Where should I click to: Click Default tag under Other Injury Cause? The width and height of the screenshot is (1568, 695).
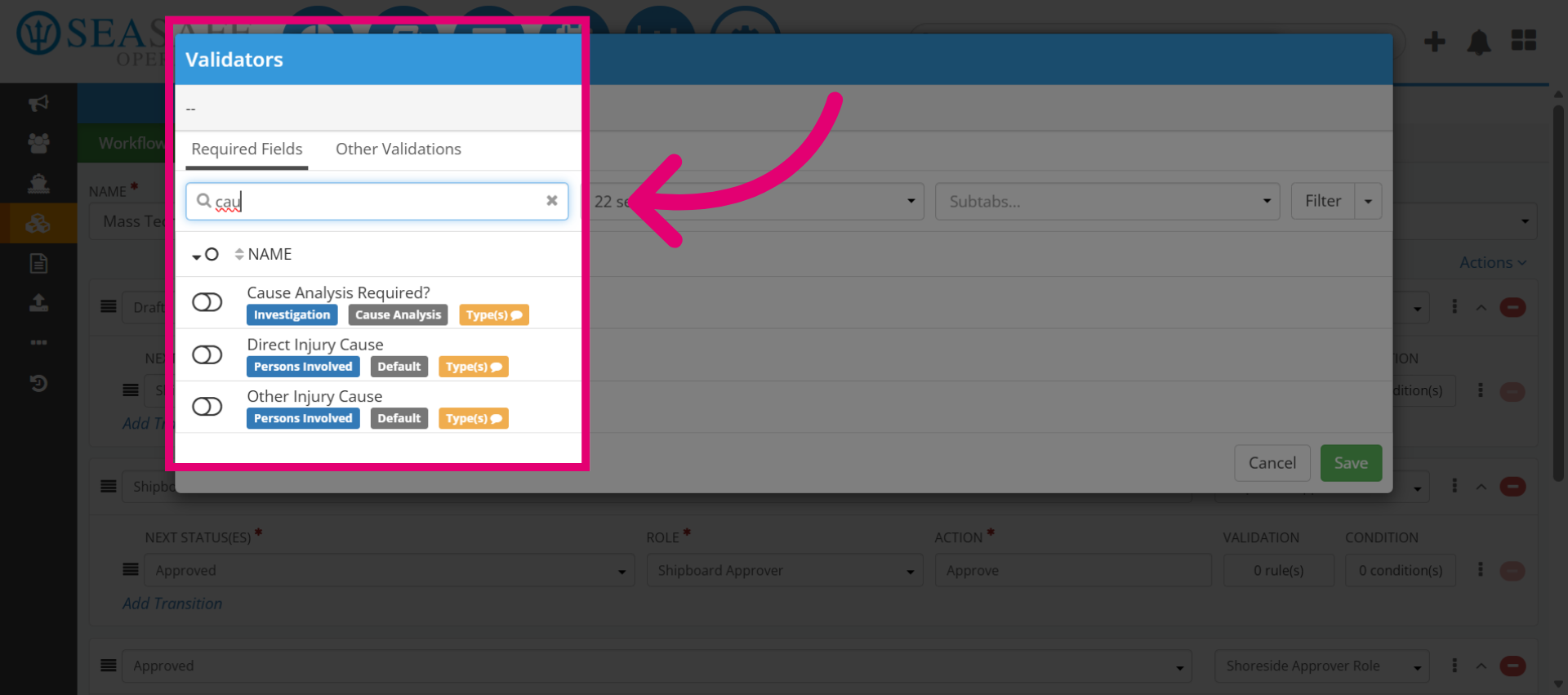coord(399,418)
